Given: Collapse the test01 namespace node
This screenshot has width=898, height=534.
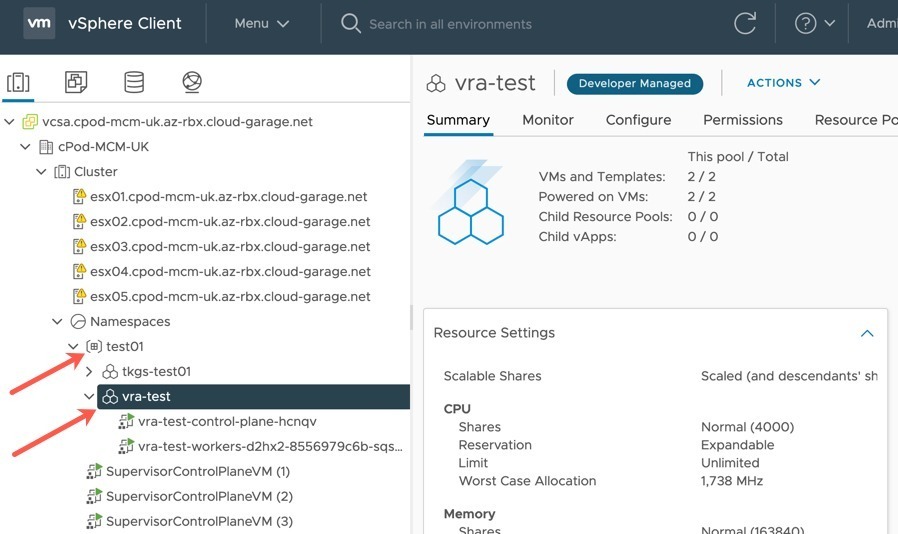Looking at the screenshot, I should click(x=73, y=346).
